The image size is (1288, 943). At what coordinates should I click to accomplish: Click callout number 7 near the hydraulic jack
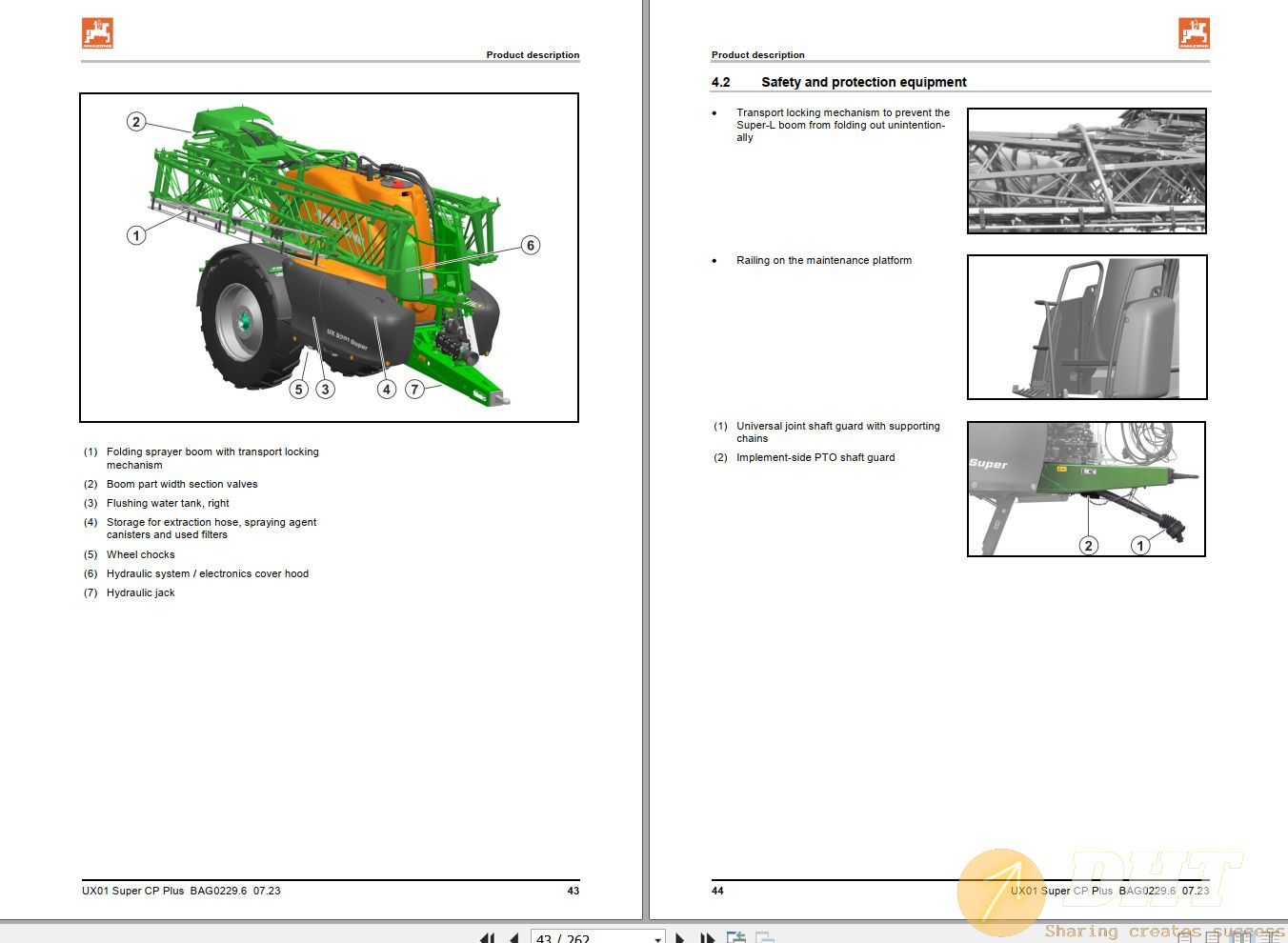coord(414,389)
